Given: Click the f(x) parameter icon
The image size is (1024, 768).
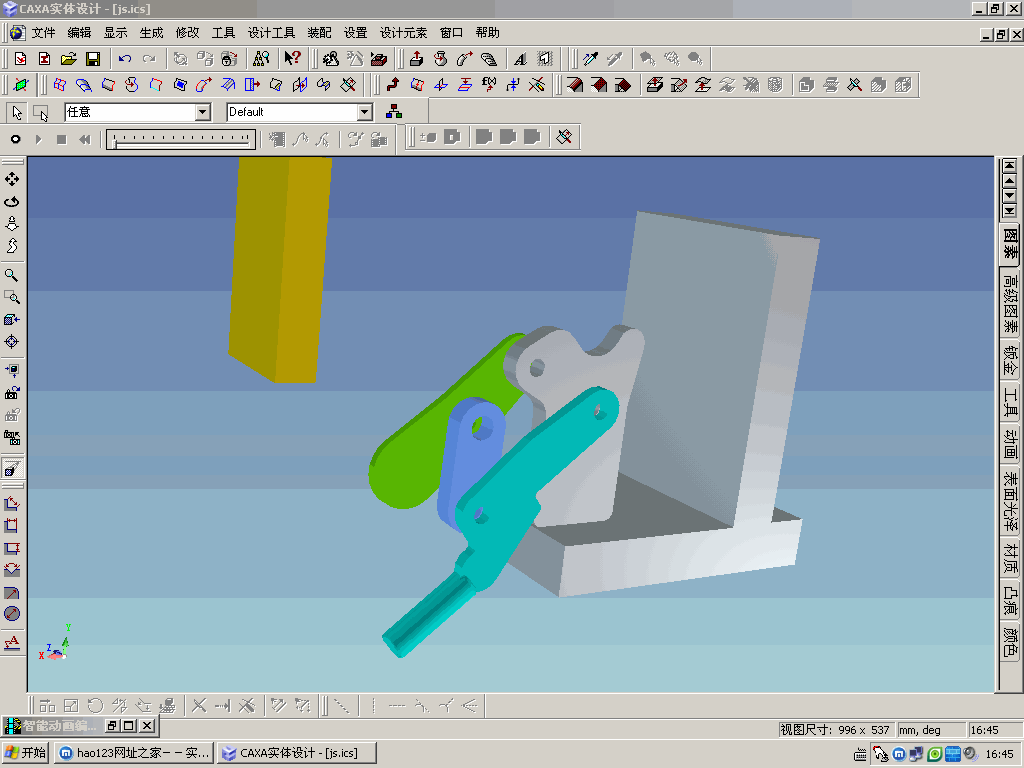Looking at the screenshot, I should (x=488, y=85).
